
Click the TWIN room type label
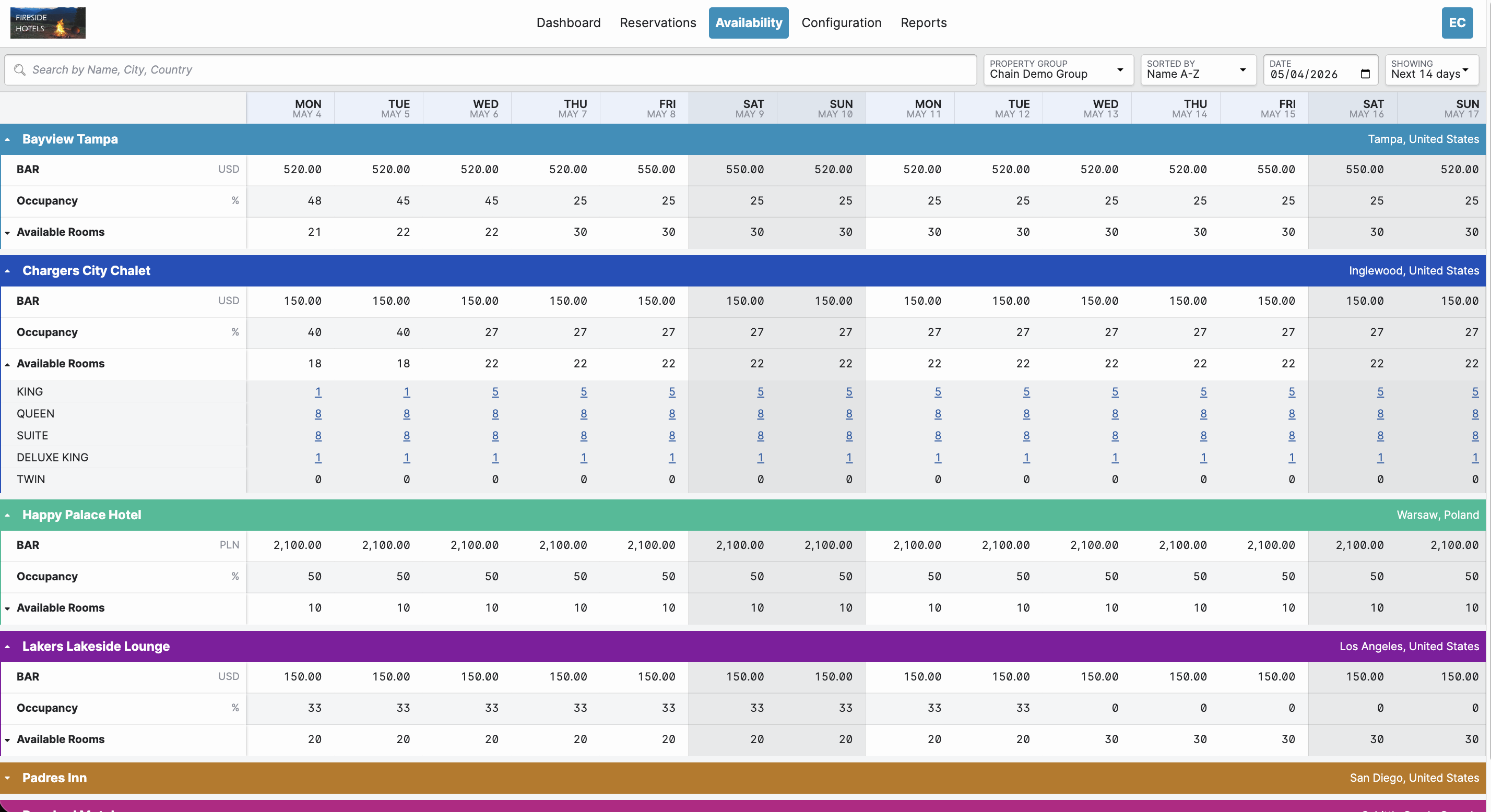point(31,480)
